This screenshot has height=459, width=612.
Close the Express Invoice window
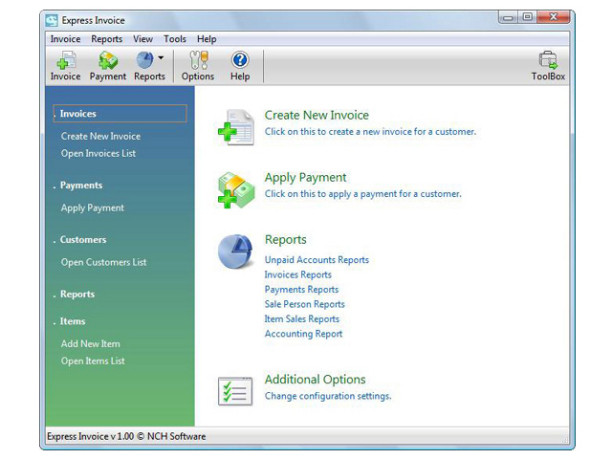(x=553, y=17)
